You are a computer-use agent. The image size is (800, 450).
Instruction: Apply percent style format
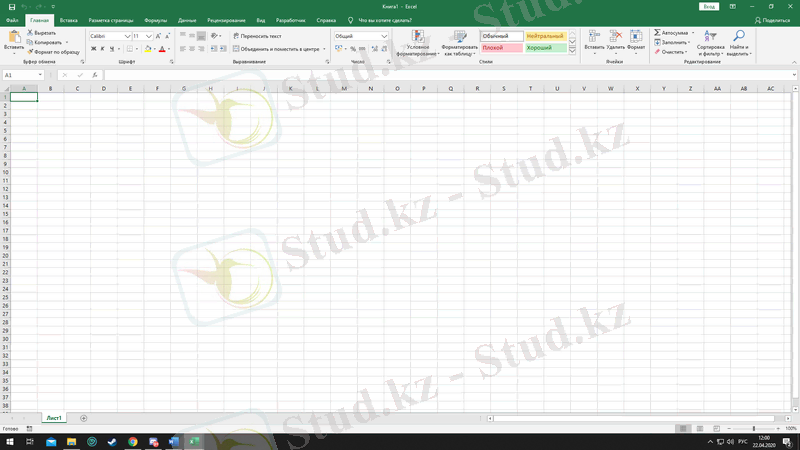353,49
